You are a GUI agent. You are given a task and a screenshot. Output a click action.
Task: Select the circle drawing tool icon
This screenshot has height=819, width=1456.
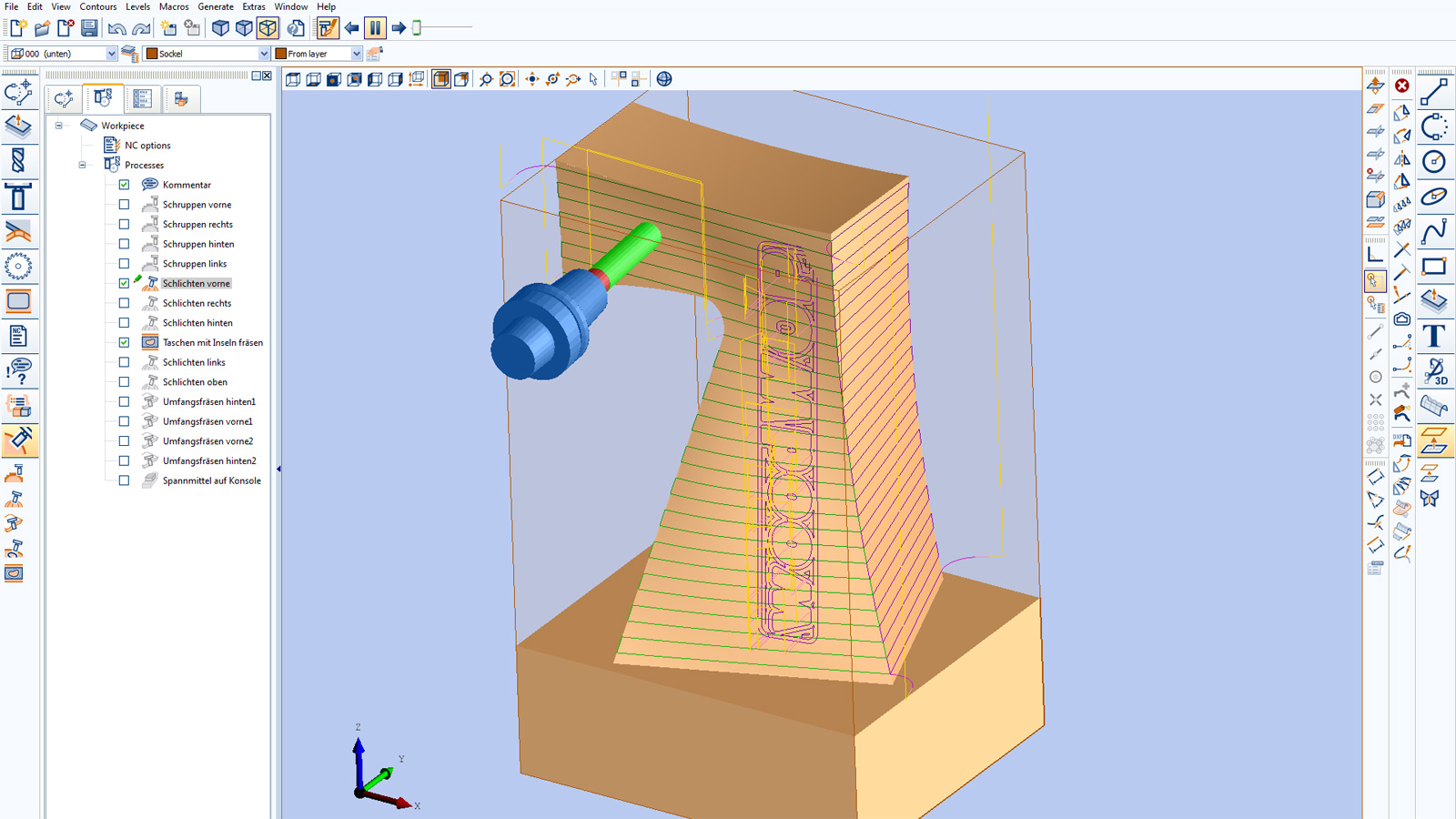tap(1434, 162)
